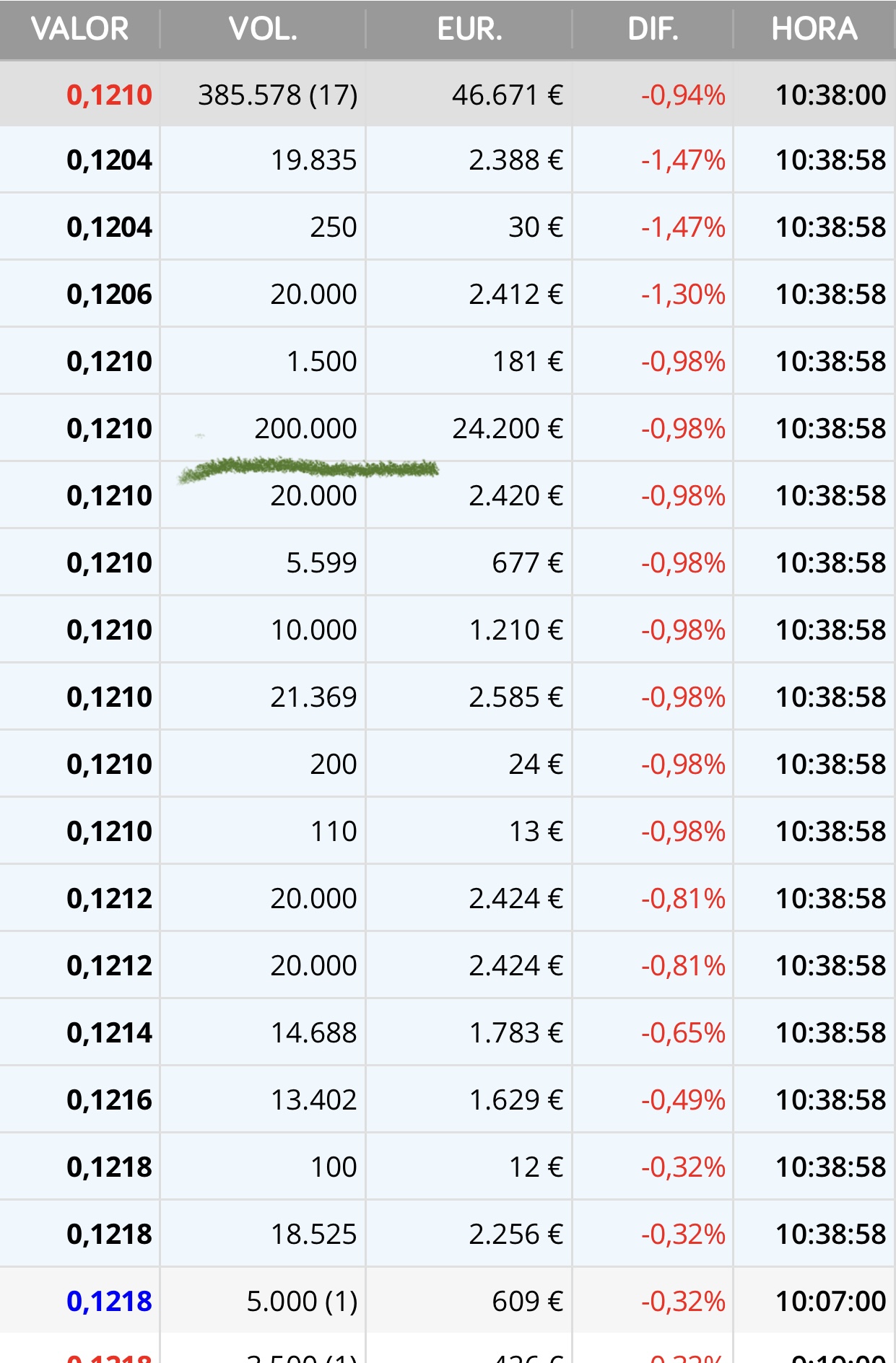Select the 13 € amount cell

536,831
